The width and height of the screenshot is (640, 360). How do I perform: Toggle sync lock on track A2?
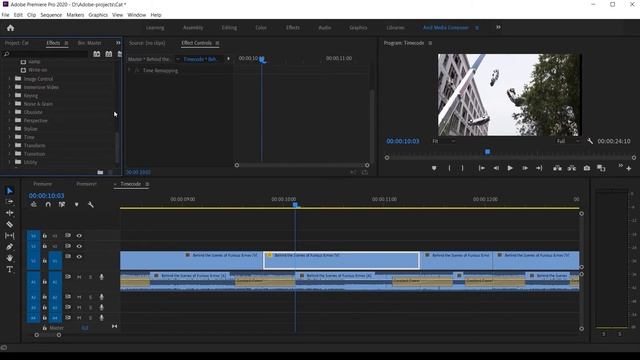click(68, 297)
